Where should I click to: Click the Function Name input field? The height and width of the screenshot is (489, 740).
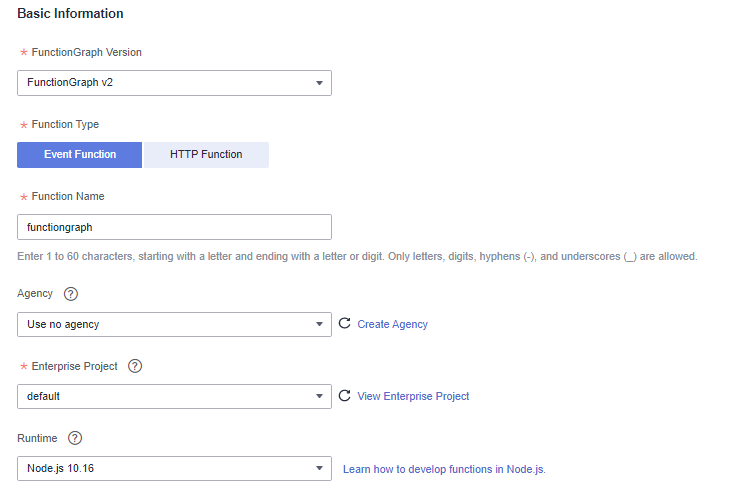pos(174,227)
